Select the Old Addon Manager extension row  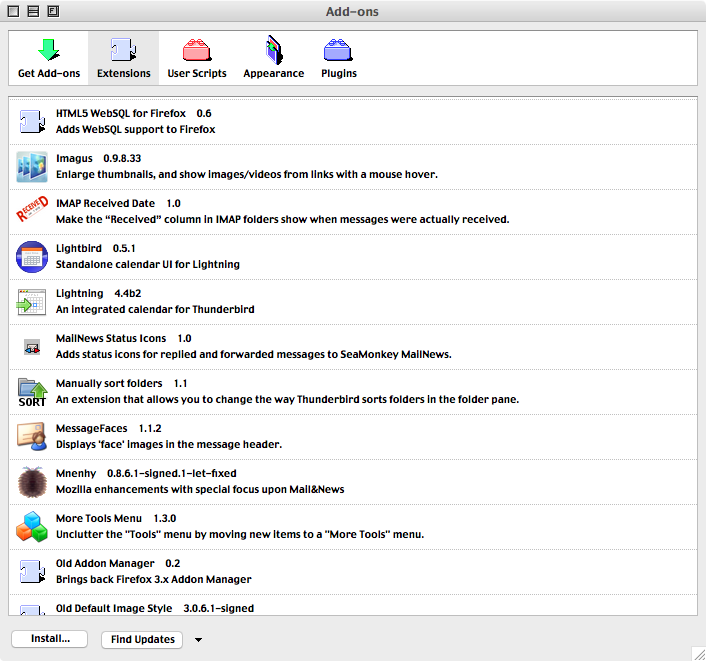tap(350, 571)
